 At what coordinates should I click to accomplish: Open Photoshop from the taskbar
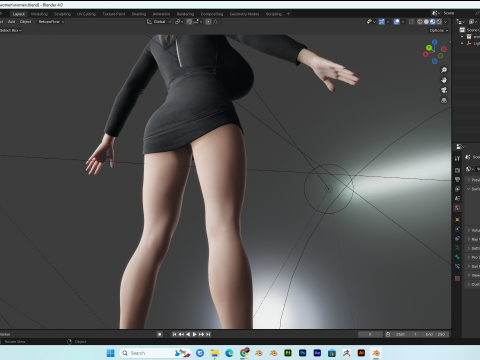tap(302, 353)
